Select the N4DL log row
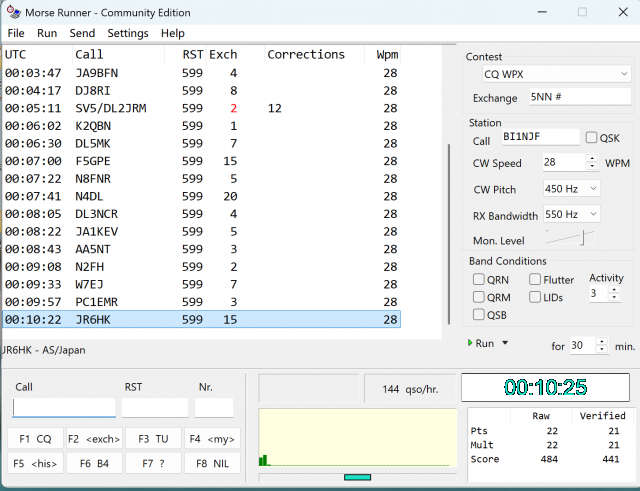640x491 pixels. 202,196
